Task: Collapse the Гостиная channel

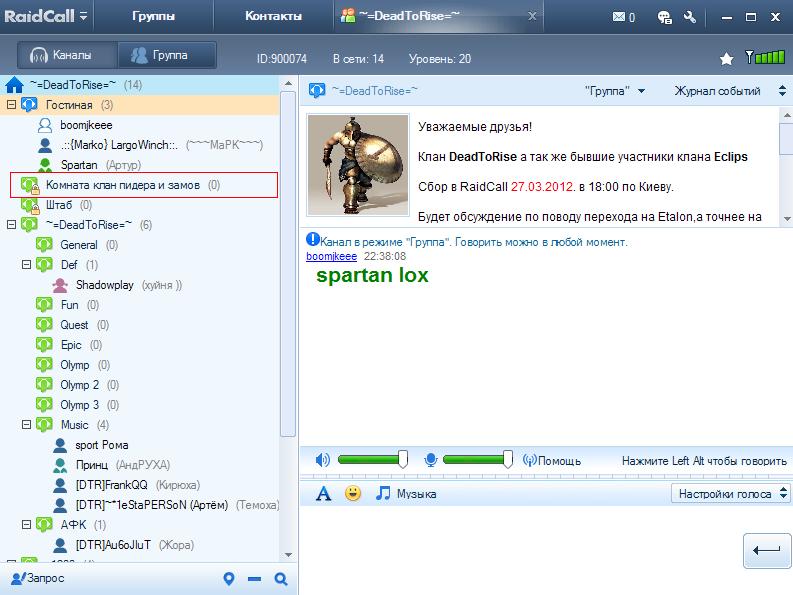Action: click(11, 105)
